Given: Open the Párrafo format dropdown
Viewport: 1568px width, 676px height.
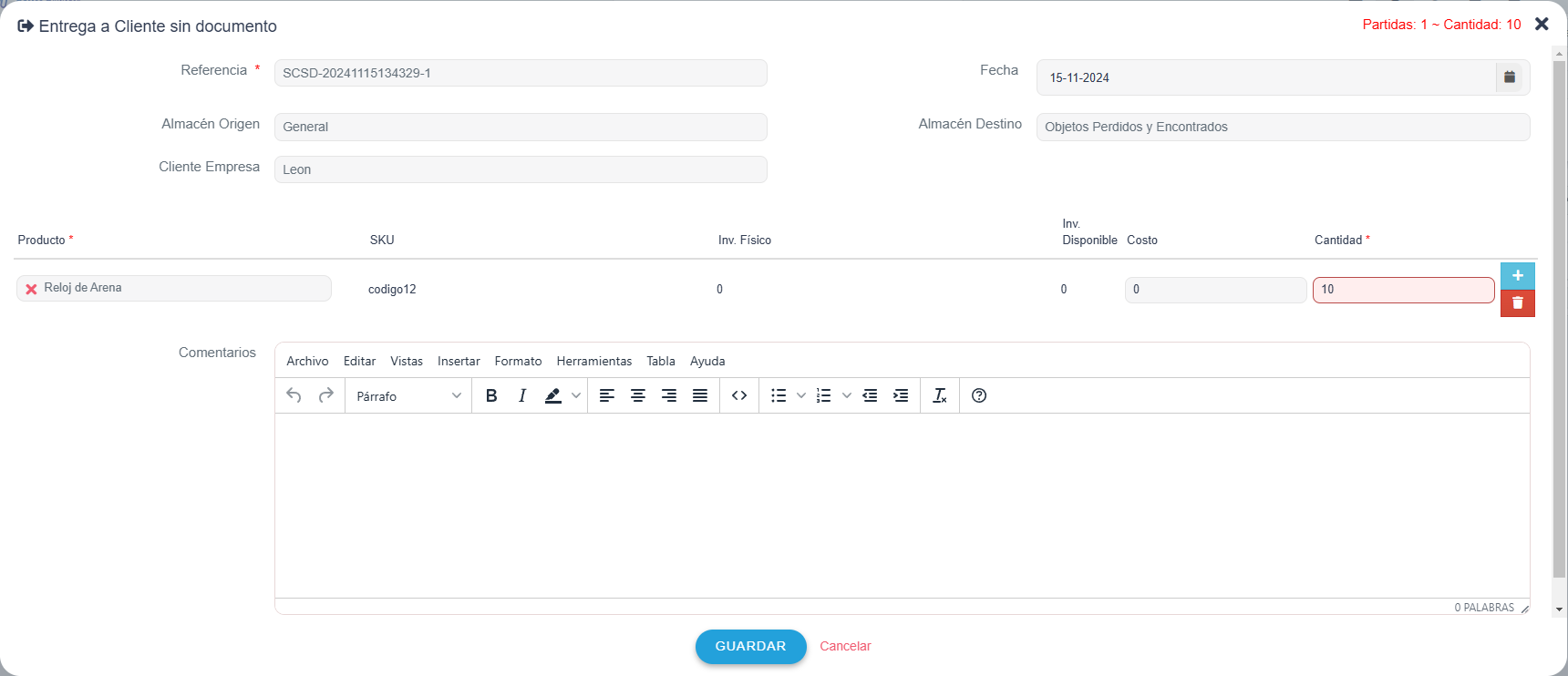Looking at the screenshot, I should click(x=408, y=396).
